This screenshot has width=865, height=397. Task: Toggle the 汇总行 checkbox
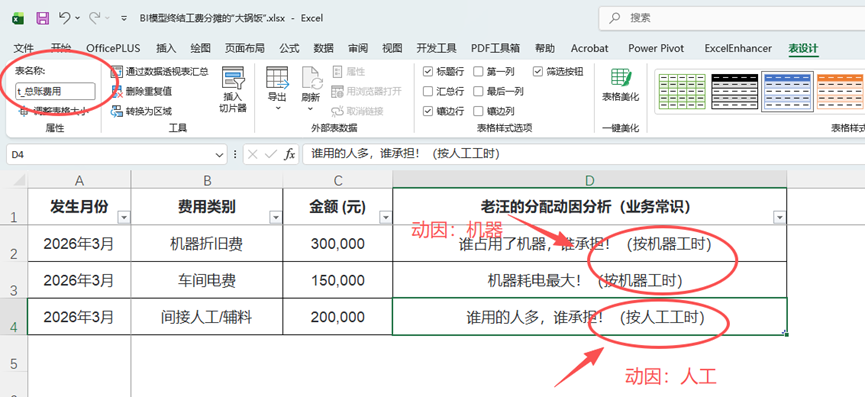[428, 92]
